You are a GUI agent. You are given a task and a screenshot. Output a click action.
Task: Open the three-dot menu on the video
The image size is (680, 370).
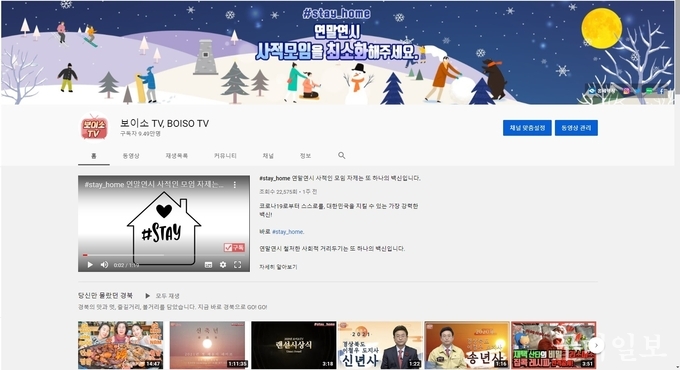[x=235, y=185]
